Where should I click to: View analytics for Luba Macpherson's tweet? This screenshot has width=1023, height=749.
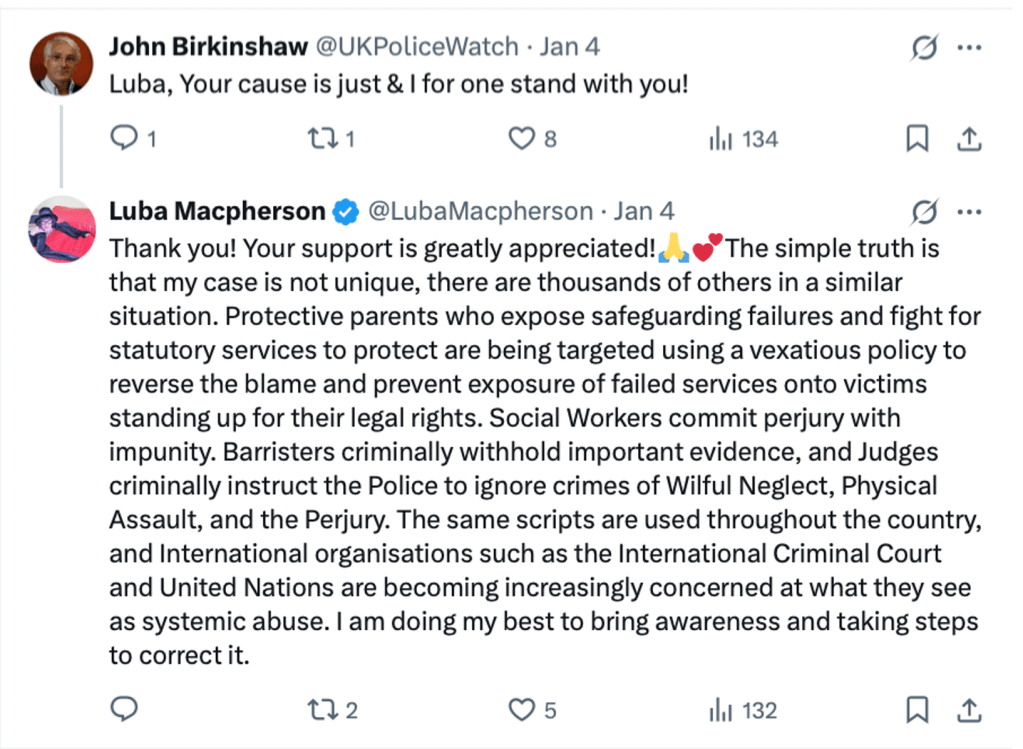click(x=720, y=710)
